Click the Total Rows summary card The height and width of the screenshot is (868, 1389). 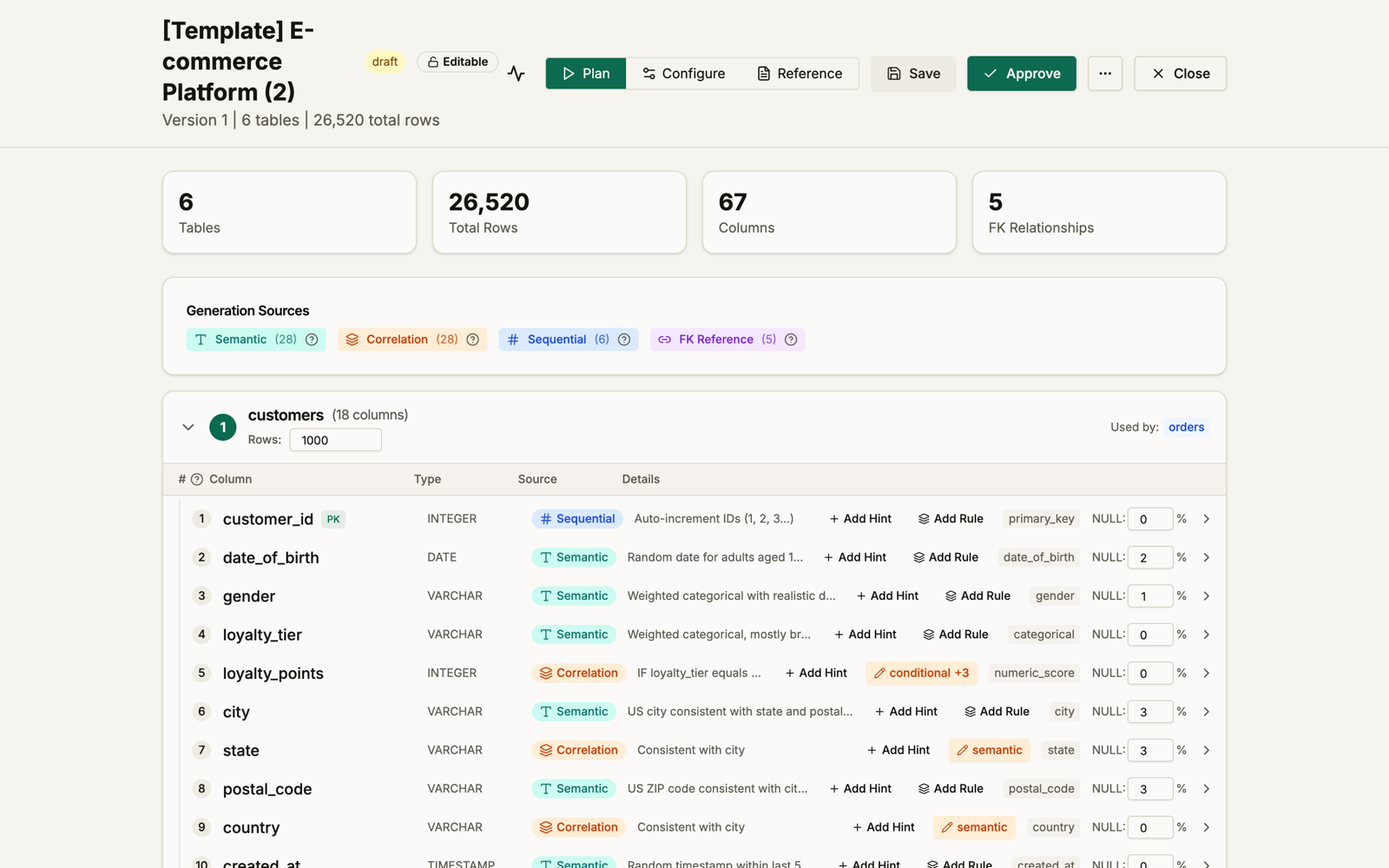point(559,213)
